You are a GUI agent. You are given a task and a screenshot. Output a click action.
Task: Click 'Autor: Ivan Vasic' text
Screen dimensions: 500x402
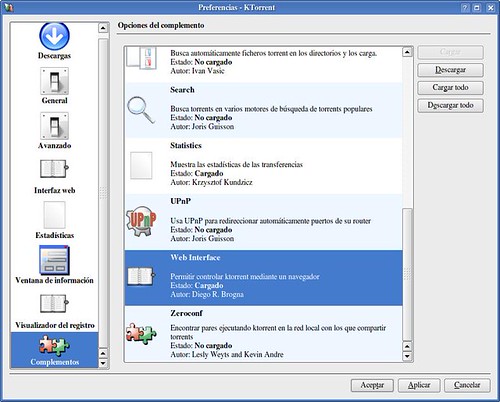coord(197,71)
